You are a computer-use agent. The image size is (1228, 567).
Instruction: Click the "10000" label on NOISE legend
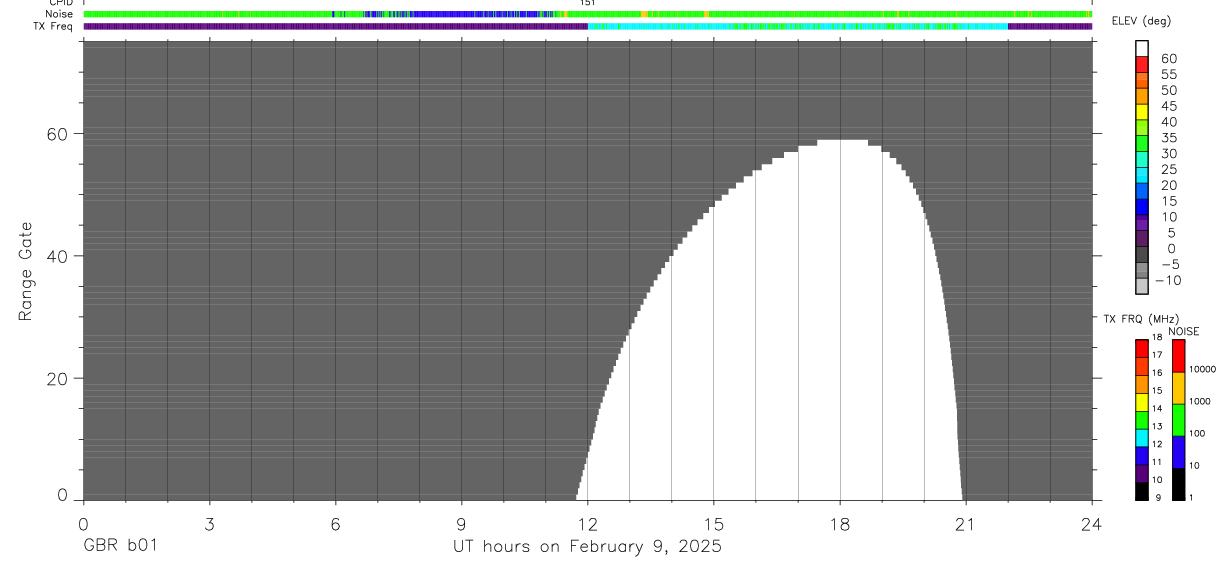(1201, 369)
